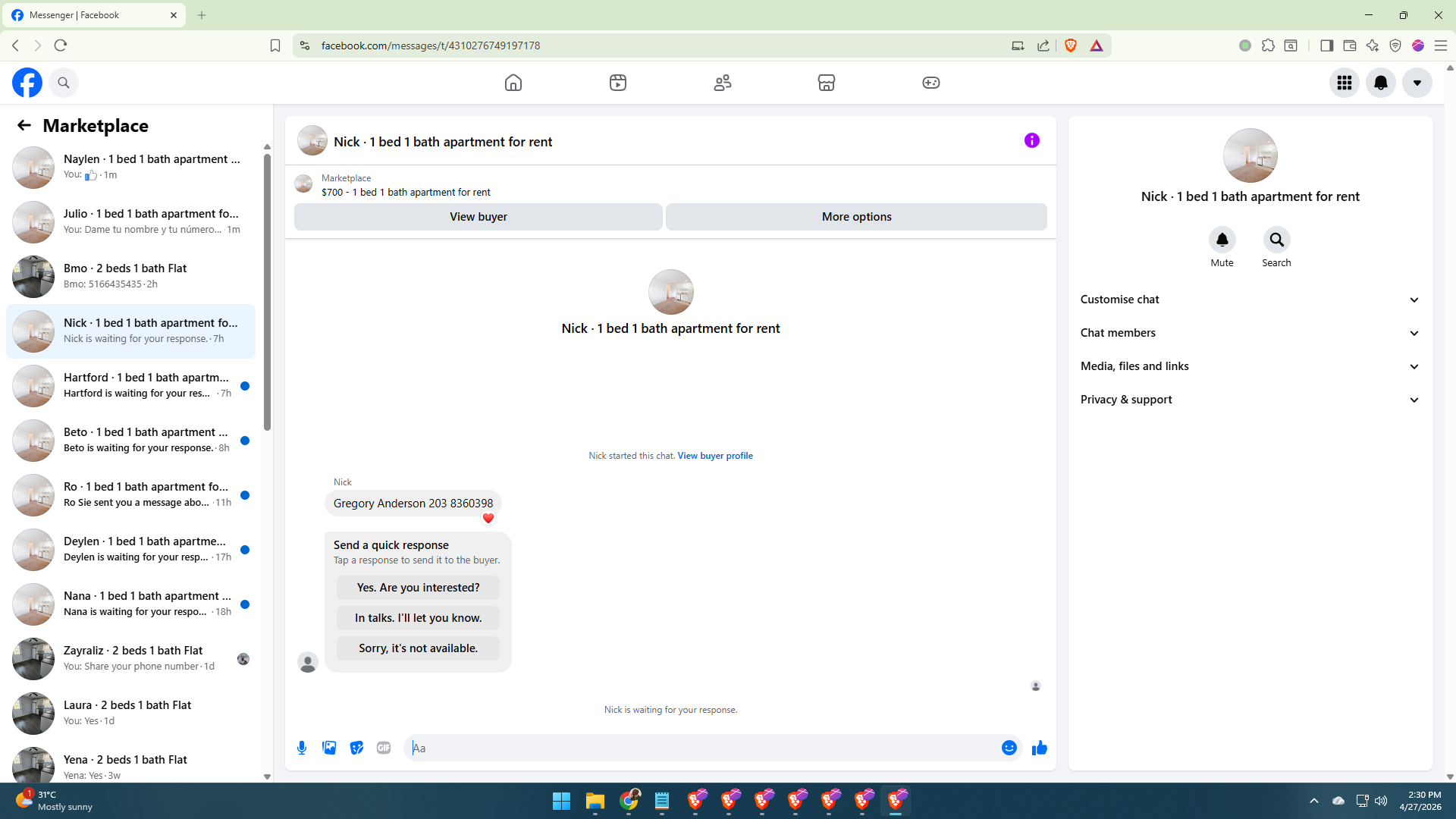Click the More options button
The width and height of the screenshot is (1456, 819).
857,217
